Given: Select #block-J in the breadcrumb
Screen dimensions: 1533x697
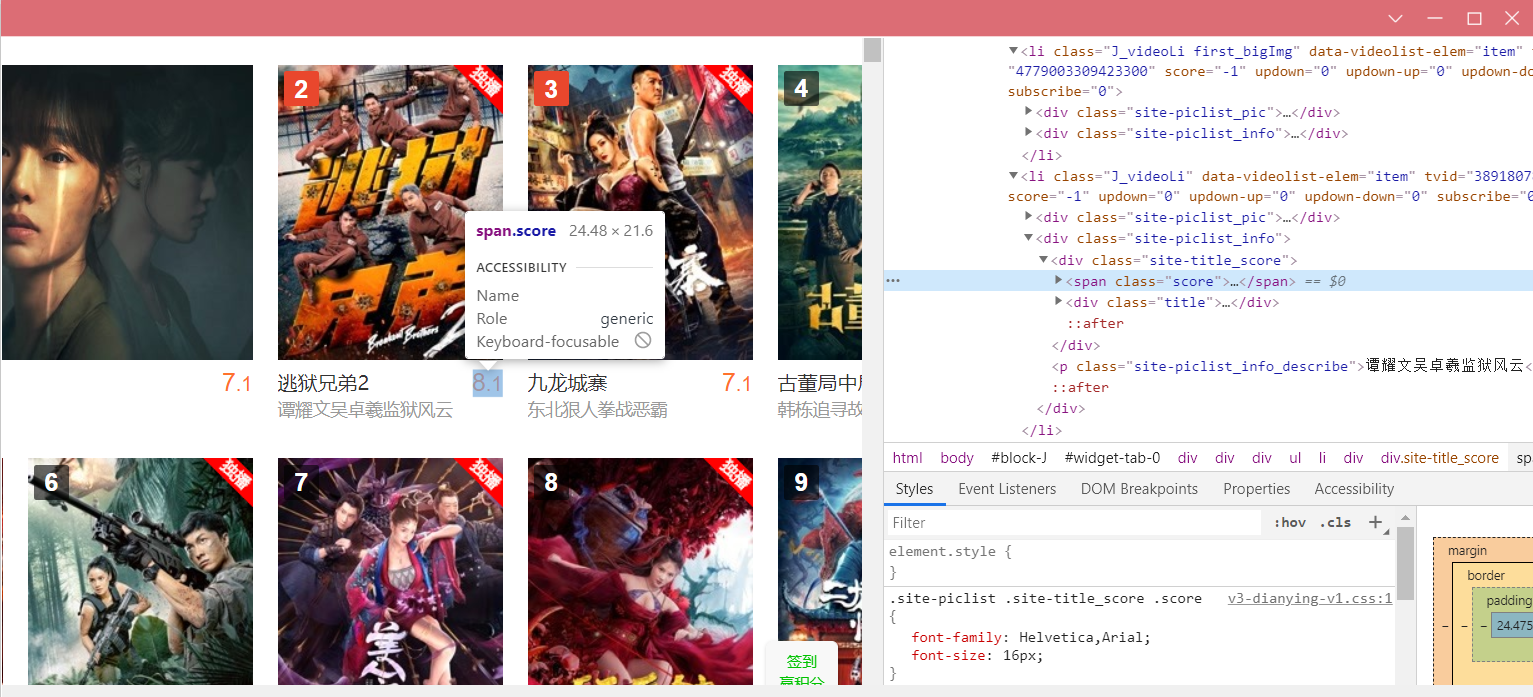Looking at the screenshot, I should (1019, 457).
